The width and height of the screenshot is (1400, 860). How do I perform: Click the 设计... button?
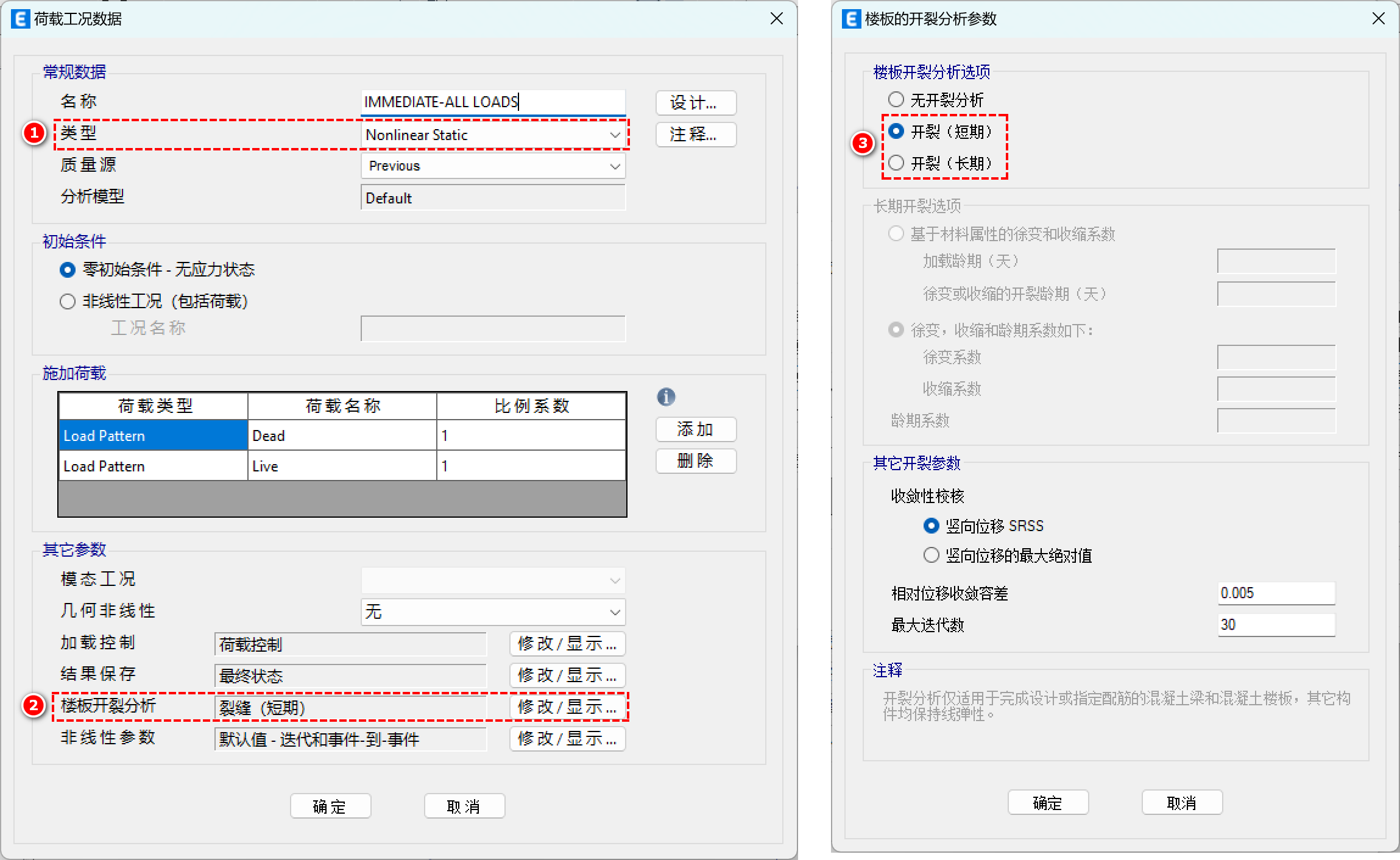pos(695,103)
